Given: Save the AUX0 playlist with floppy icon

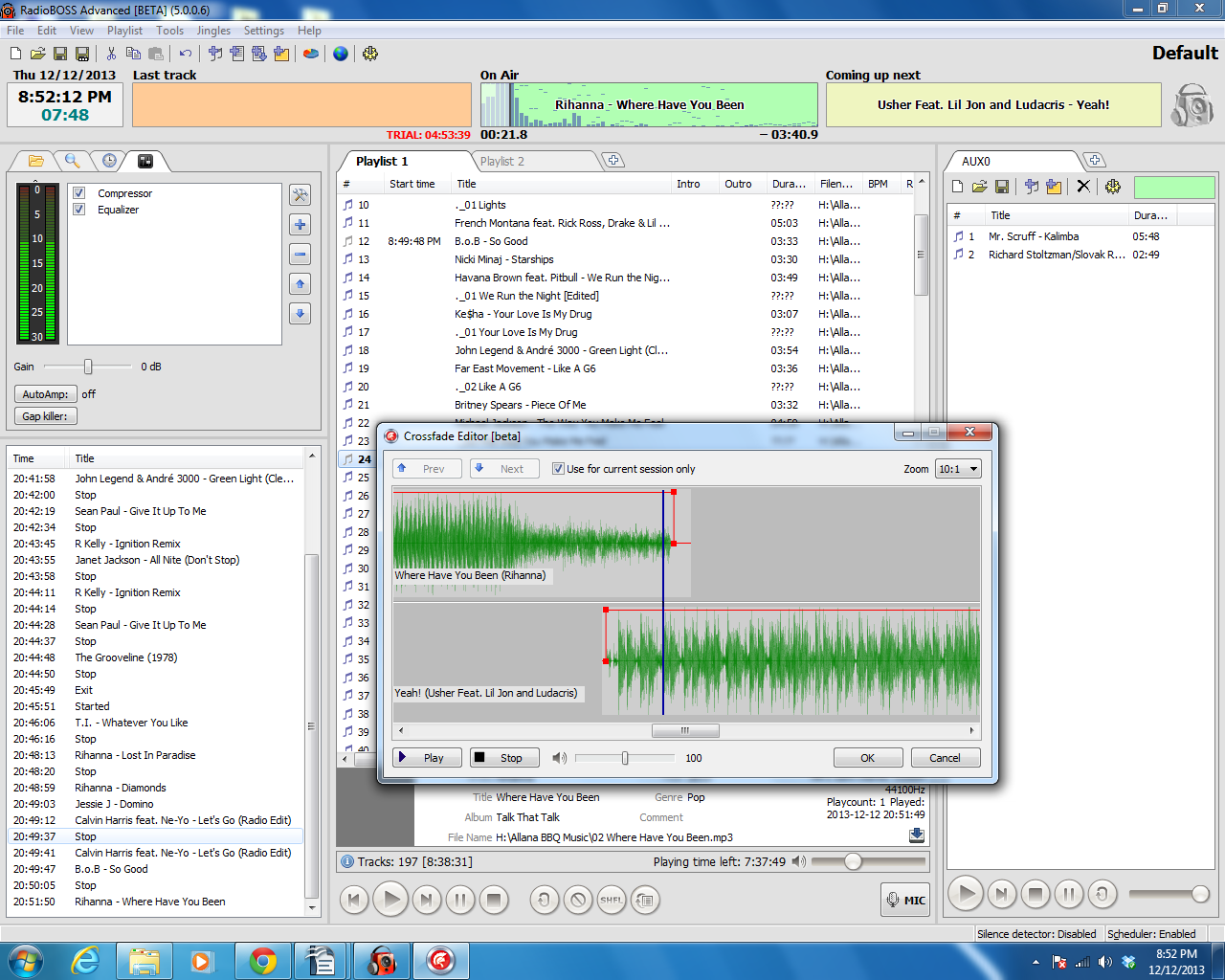Looking at the screenshot, I should [x=1002, y=187].
